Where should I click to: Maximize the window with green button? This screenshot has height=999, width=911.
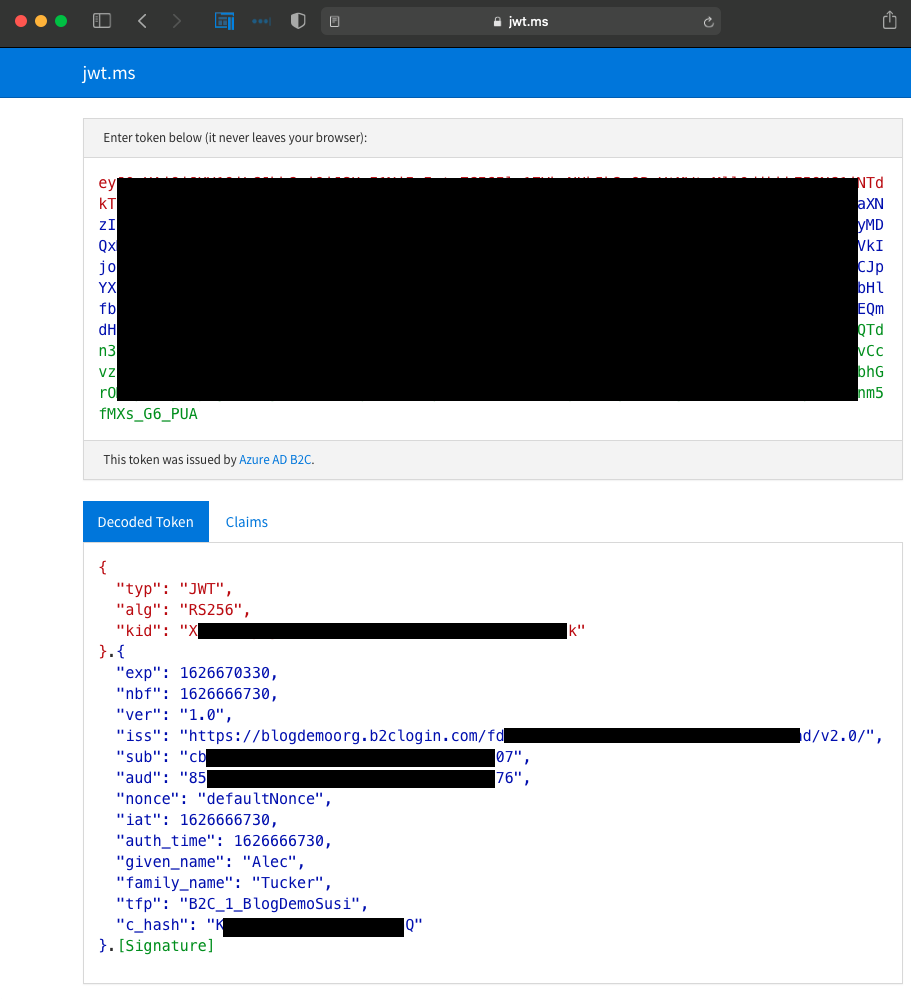61,21
